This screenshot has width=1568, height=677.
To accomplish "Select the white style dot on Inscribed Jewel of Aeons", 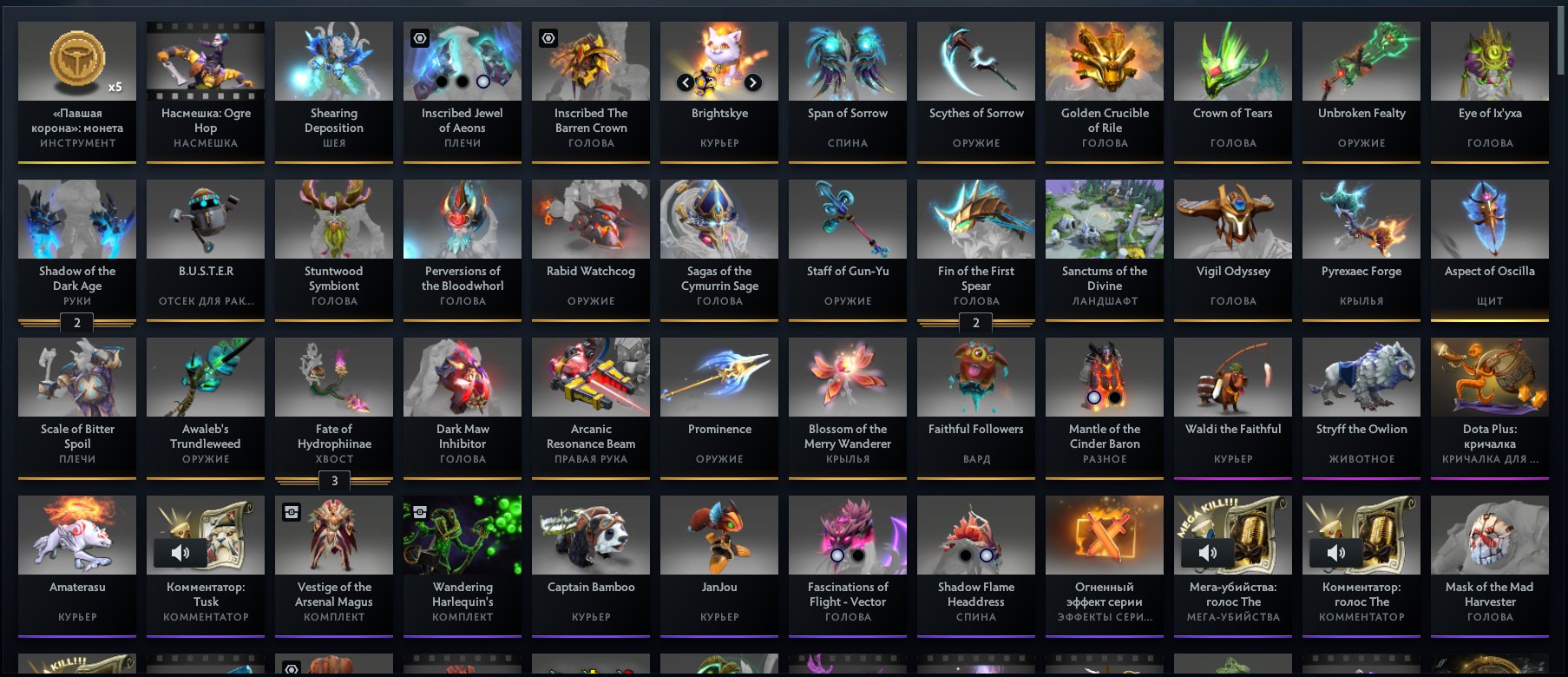I will (483, 82).
